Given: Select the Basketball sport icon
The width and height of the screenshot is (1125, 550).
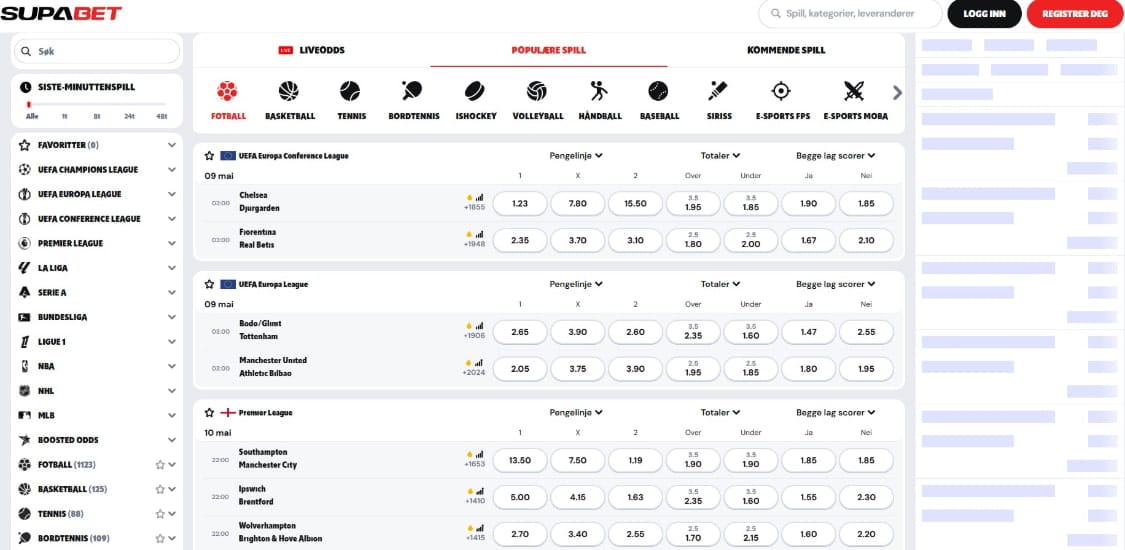Looking at the screenshot, I should [x=289, y=91].
